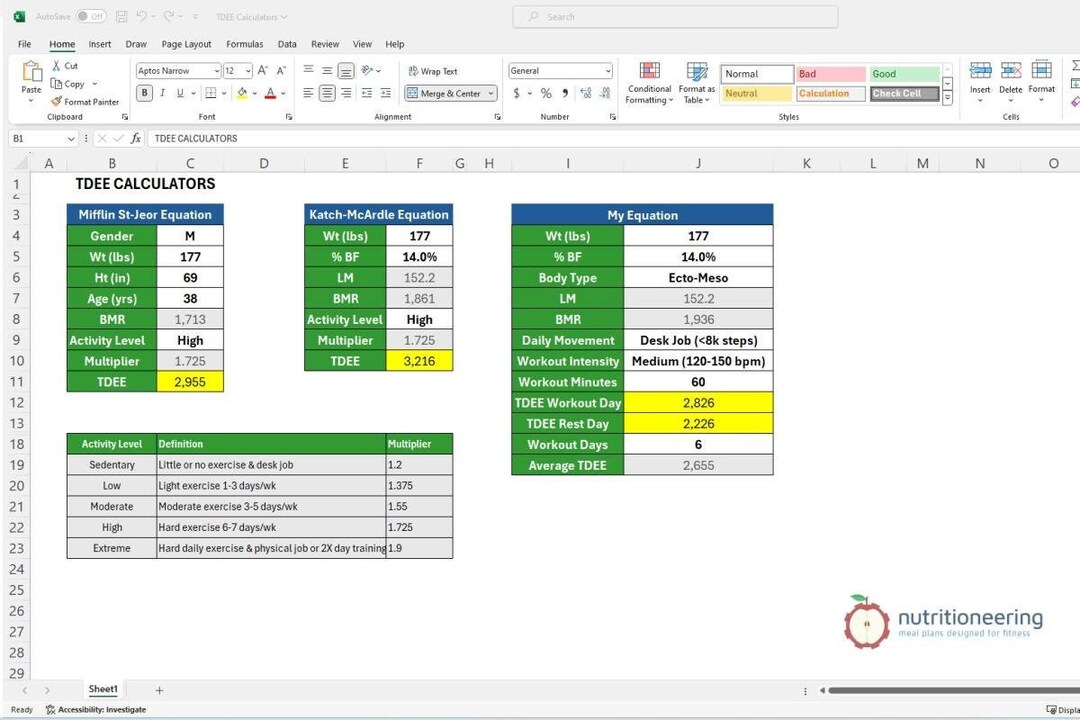Apply the Good cell style
This screenshot has width=1080, height=720.
pos(904,73)
